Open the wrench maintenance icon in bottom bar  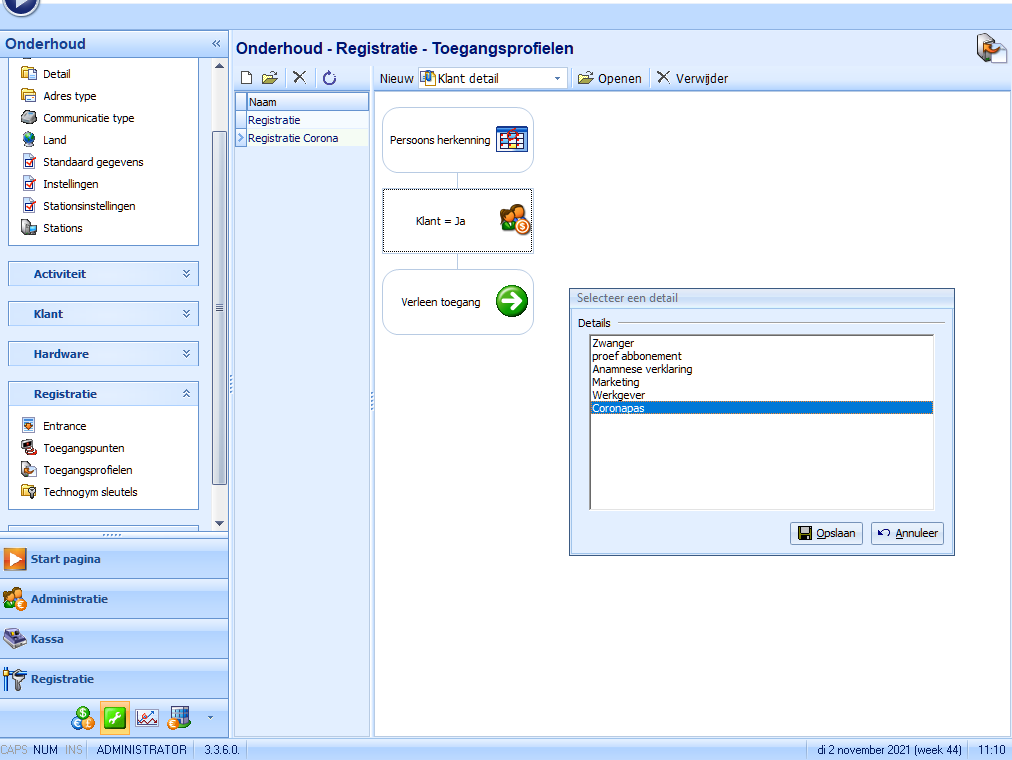115,717
